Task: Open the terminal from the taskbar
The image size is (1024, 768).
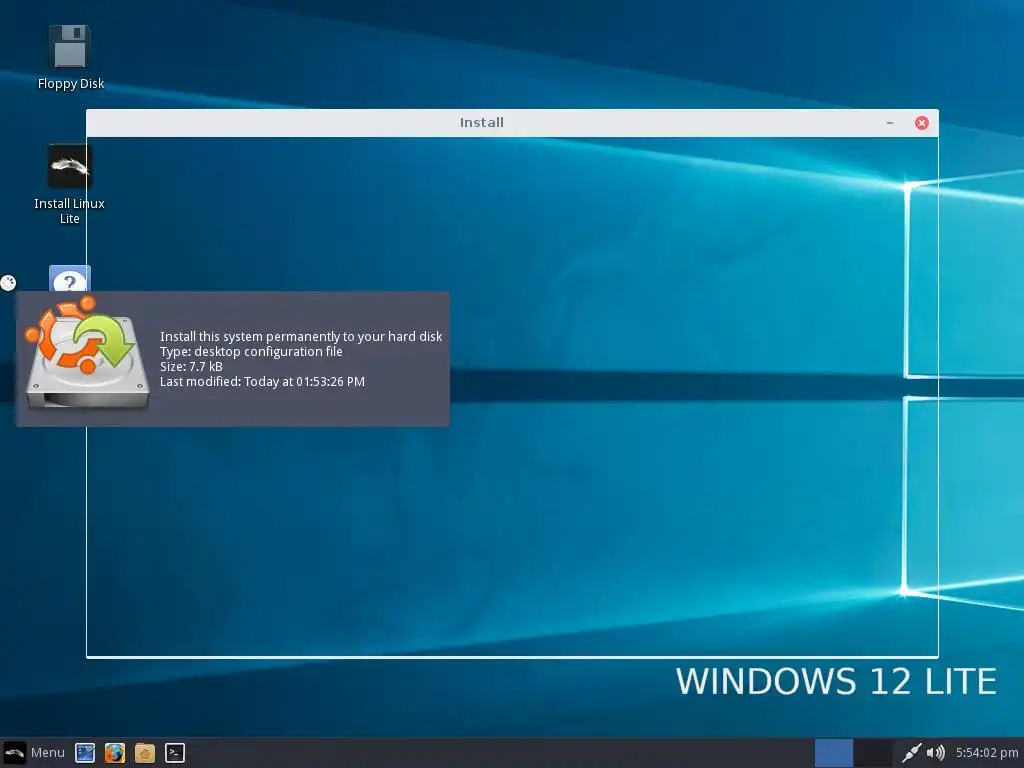Action: point(174,753)
